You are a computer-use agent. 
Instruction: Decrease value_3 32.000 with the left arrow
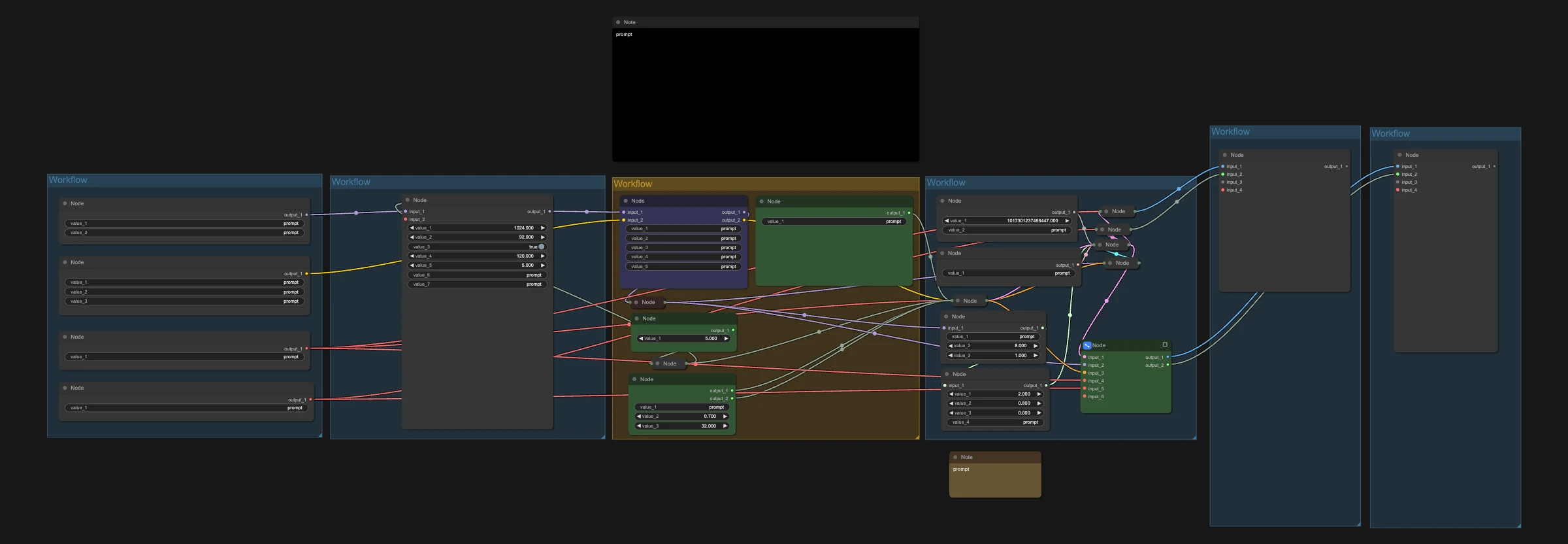click(639, 426)
